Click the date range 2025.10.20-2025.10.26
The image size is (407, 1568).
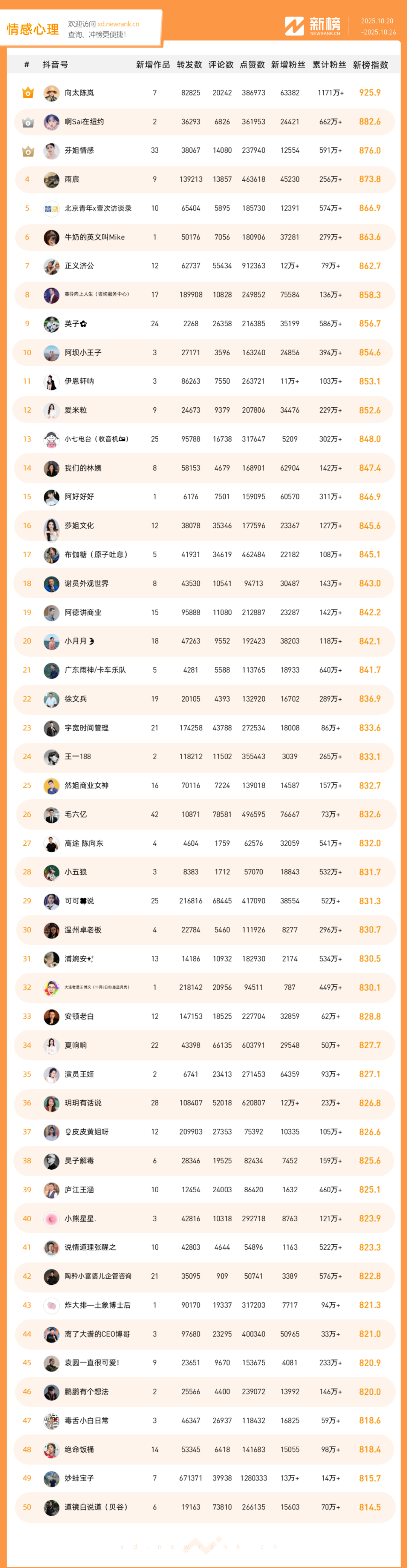377,27
